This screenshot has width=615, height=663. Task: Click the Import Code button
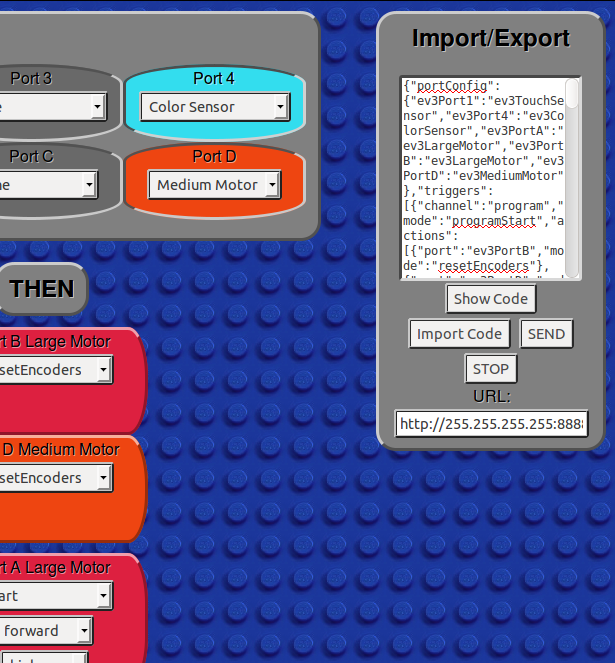click(459, 334)
